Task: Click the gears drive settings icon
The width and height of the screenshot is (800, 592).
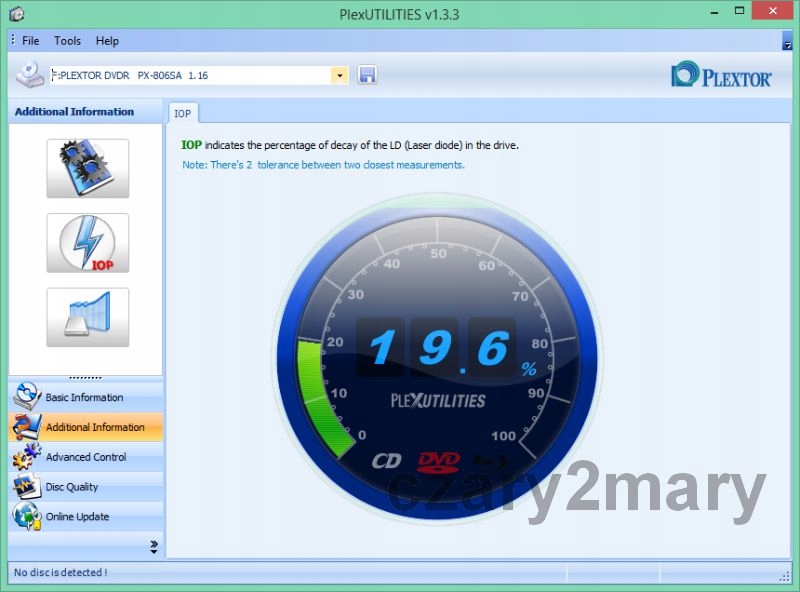Action: 87,168
